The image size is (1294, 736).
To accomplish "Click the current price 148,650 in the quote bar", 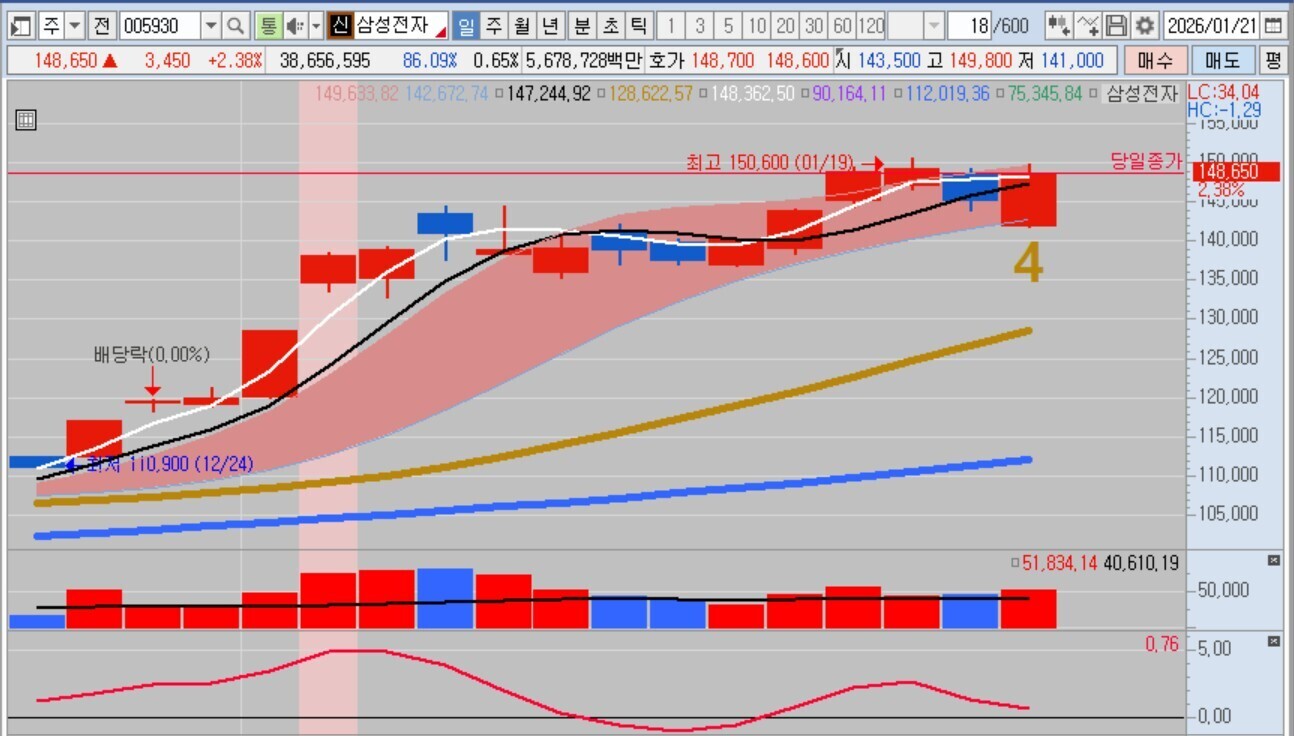I will (66, 60).
